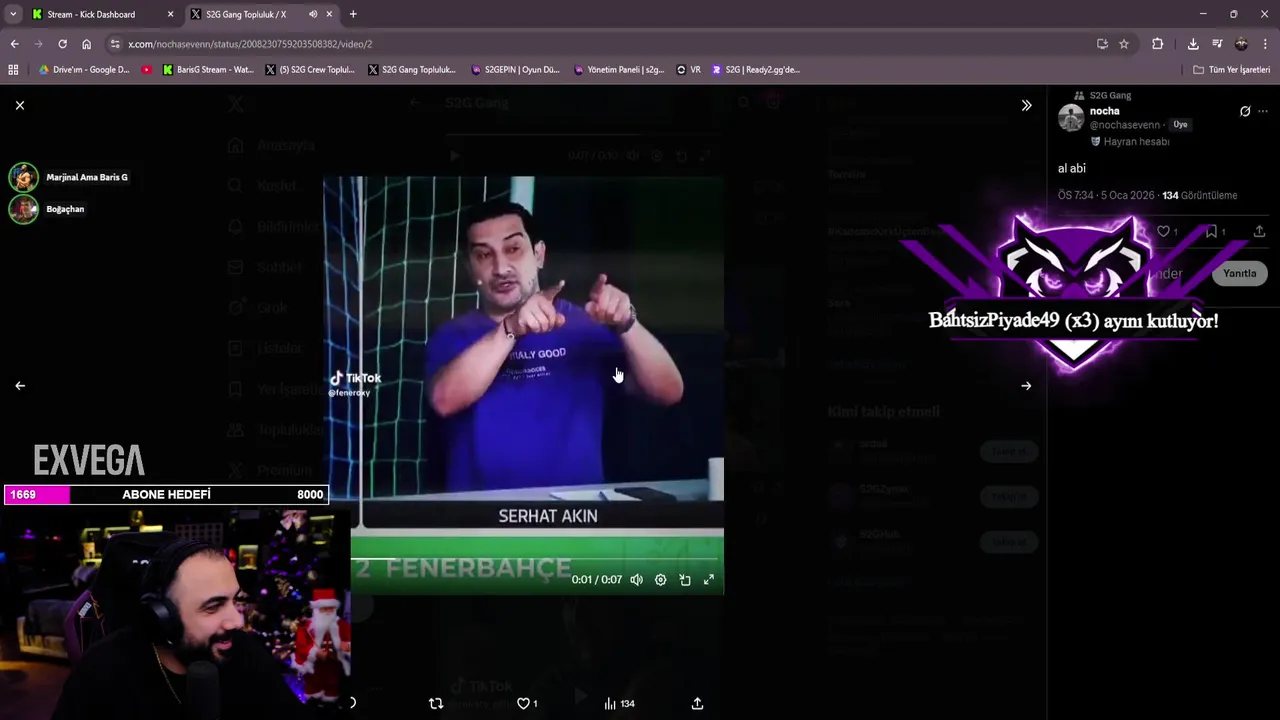
Task: View site information icon in address bar
Action: [116, 44]
